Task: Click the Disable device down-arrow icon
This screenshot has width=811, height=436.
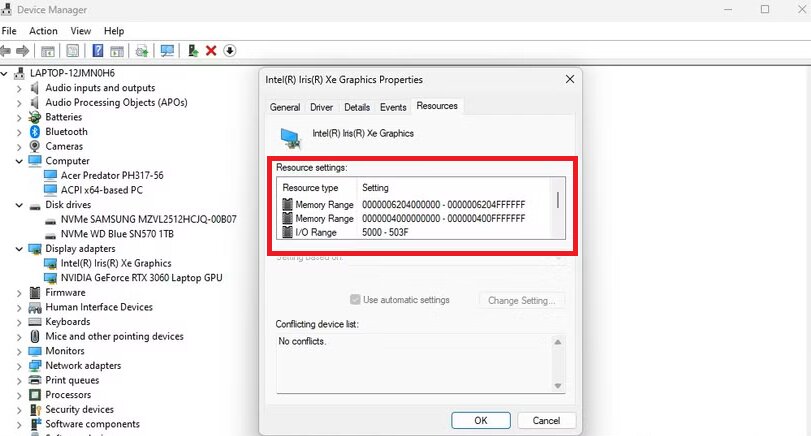Action: click(x=230, y=51)
